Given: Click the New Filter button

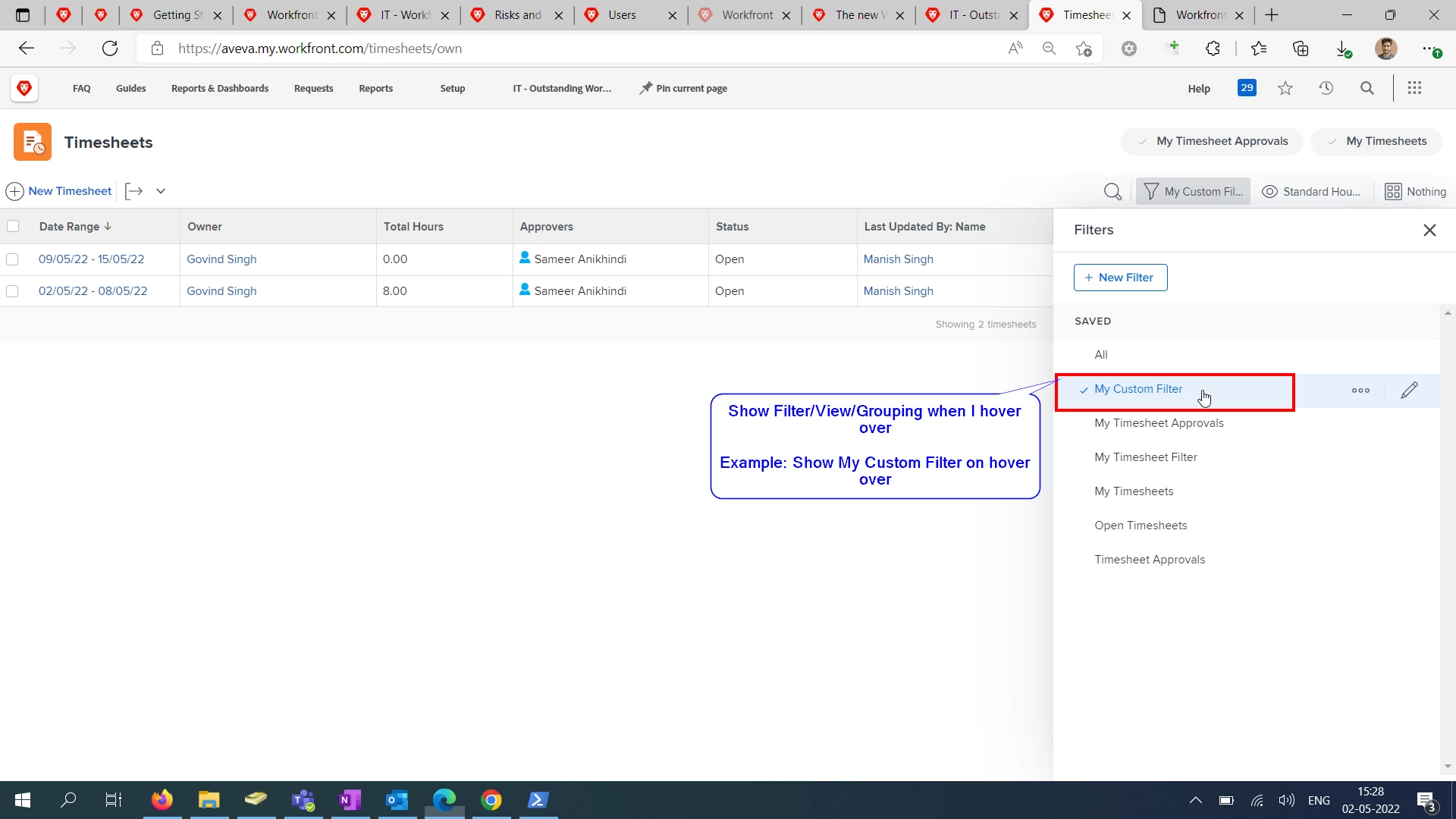Looking at the screenshot, I should [1120, 278].
